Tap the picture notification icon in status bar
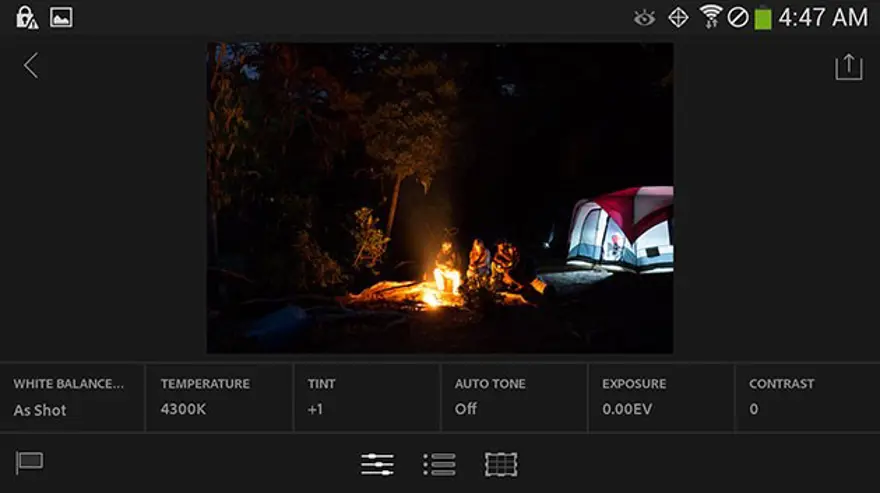 pyautogui.click(x=61, y=17)
